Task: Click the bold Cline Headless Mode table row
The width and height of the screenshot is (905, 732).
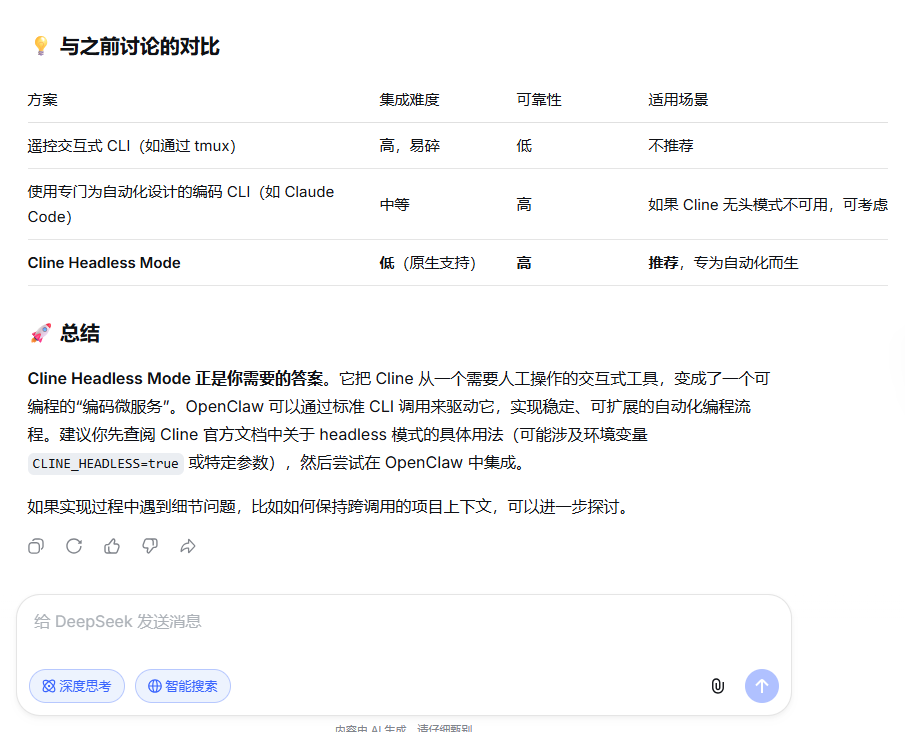Action: tap(102, 262)
